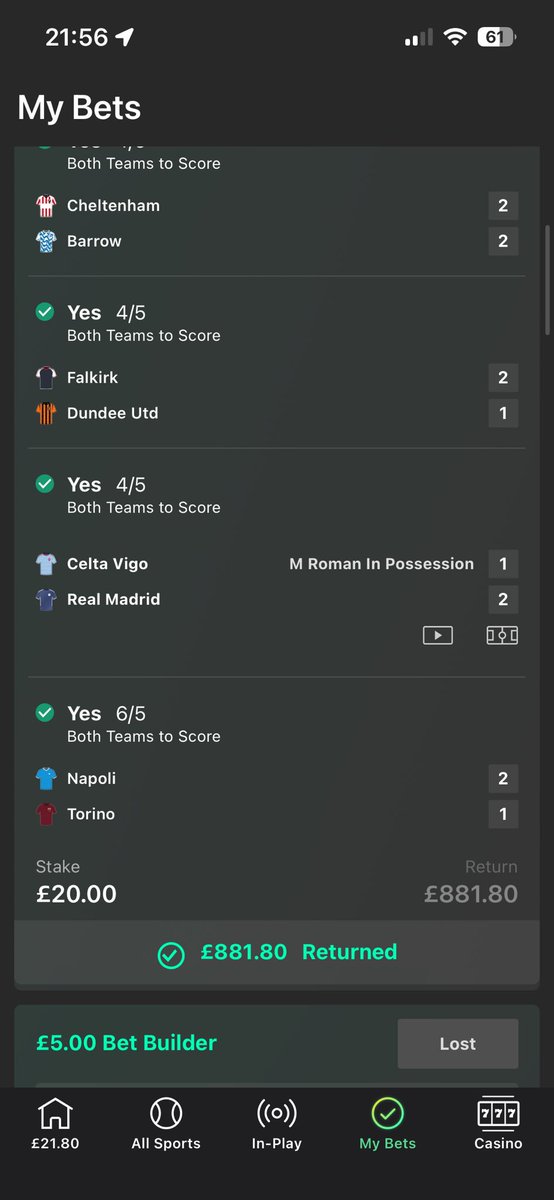Tap the Torino maroon kit icon
The width and height of the screenshot is (554, 1200).
click(x=46, y=814)
